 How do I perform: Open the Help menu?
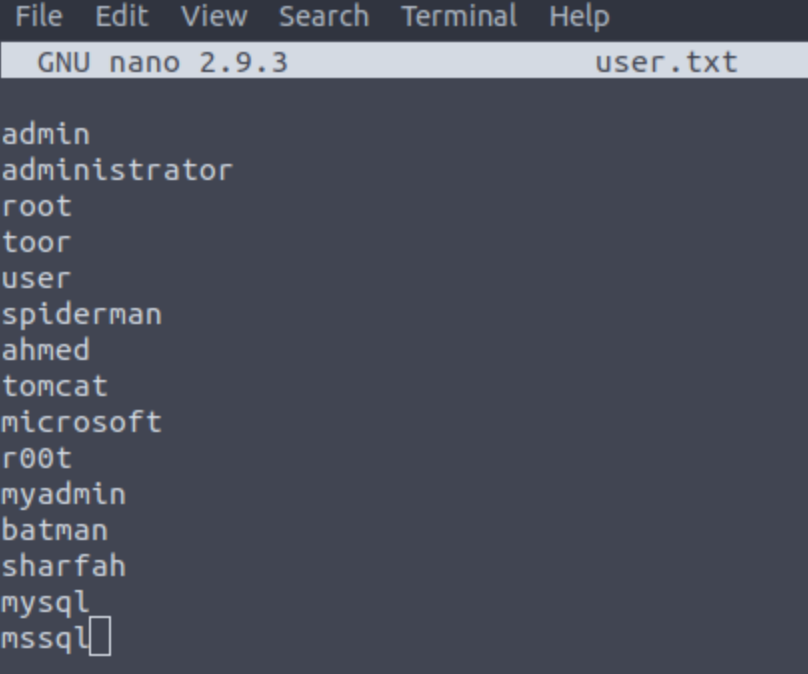click(x=580, y=16)
